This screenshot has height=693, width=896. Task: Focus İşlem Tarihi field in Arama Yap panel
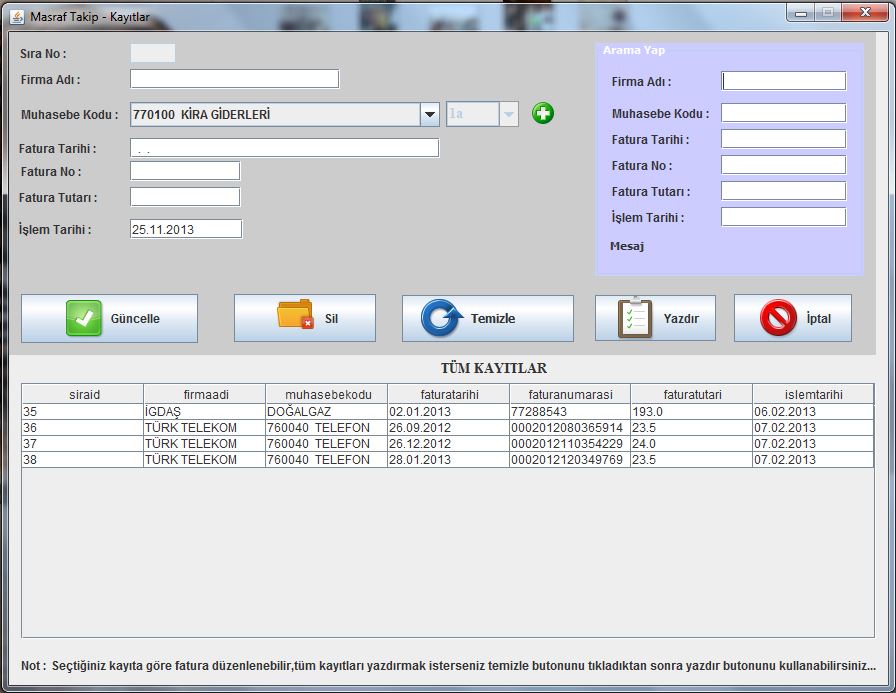click(x=783, y=217)
